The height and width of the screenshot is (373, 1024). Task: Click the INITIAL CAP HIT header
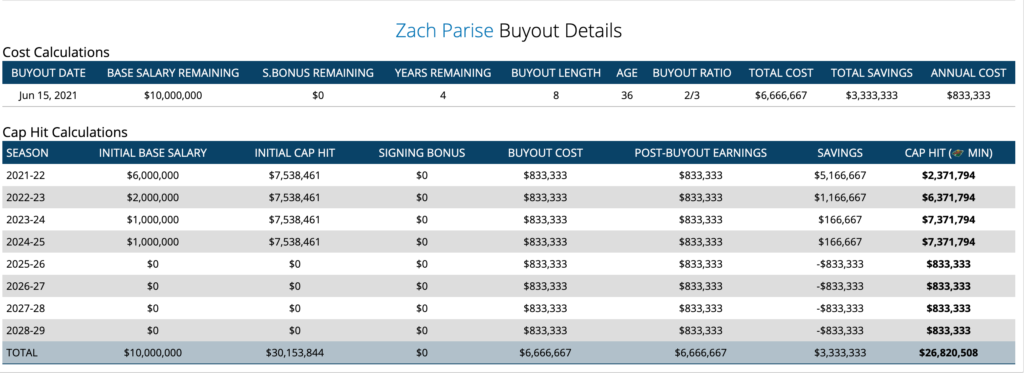pyautogui.click(x=295, y=154)
